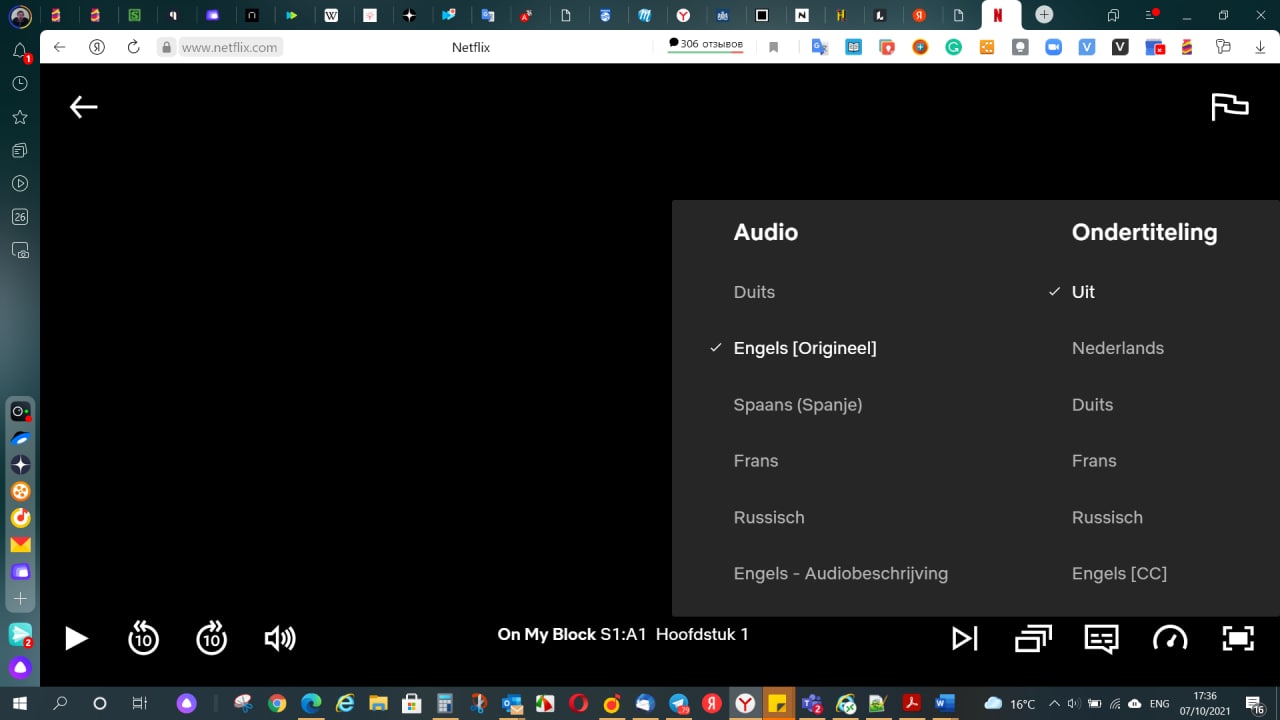Select Duits audio

(x=754, y=292)
